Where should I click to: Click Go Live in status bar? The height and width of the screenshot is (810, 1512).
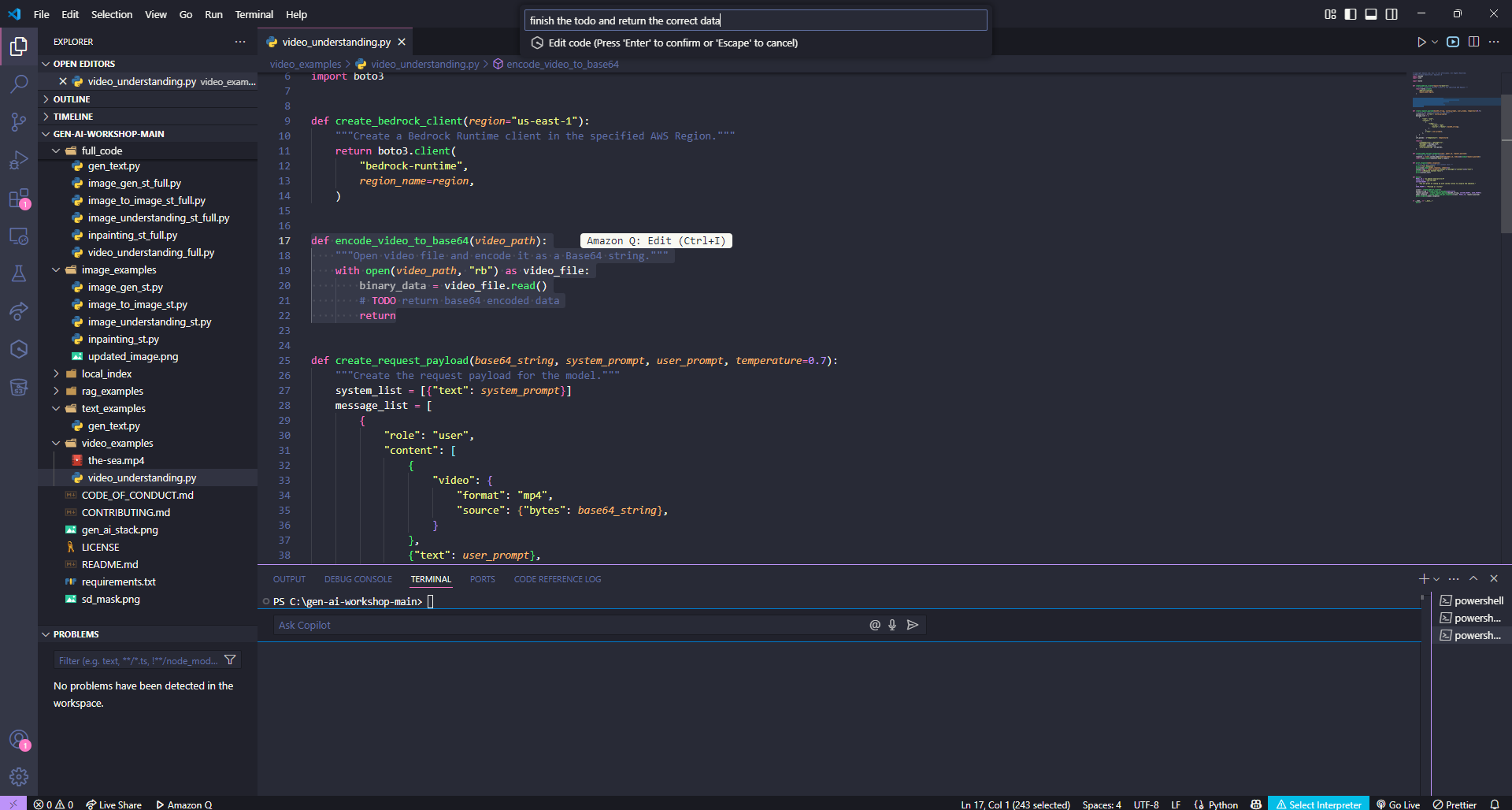click(1398, 804)
